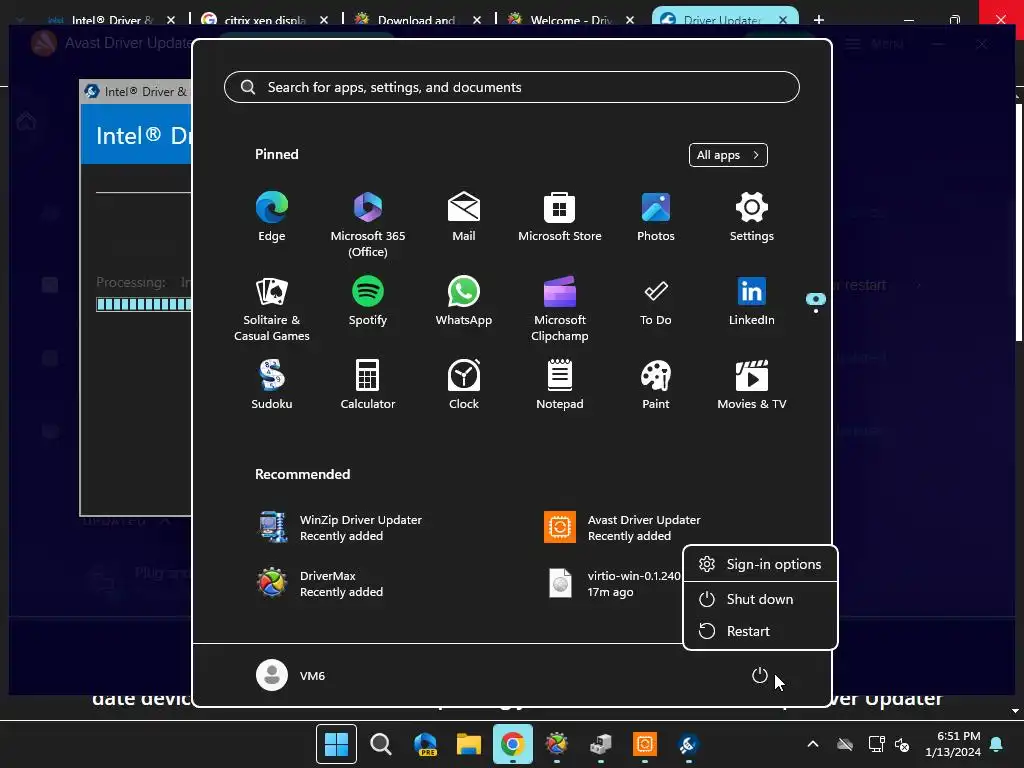Open LinkedIn app
Image resolution: width=1024 pixels, height=768 pixels.
point(752,300)
